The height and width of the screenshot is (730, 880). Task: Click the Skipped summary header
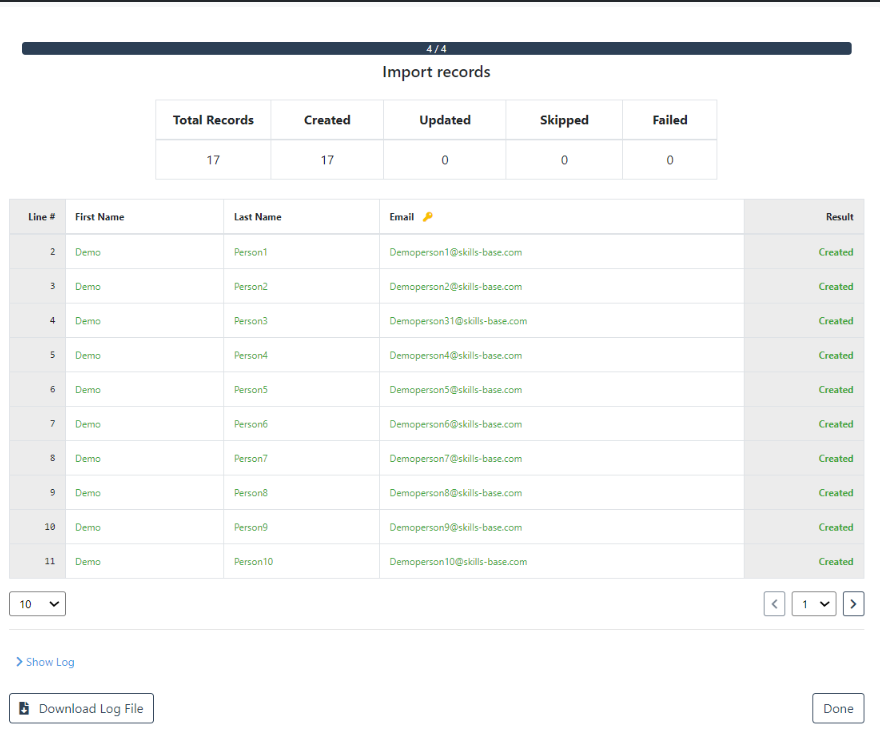point(564,120)
